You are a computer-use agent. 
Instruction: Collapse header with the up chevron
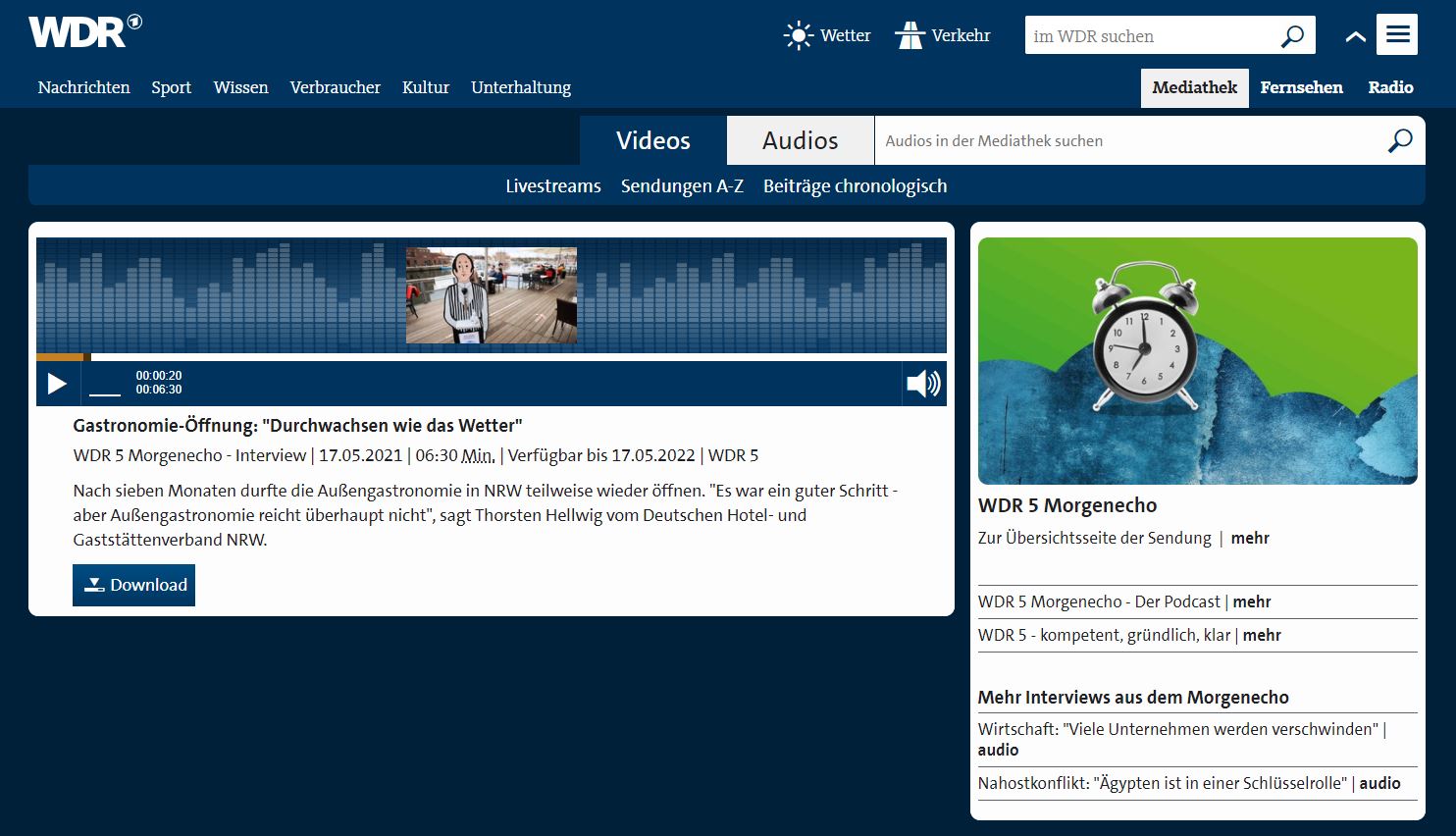pos(1355,36)
